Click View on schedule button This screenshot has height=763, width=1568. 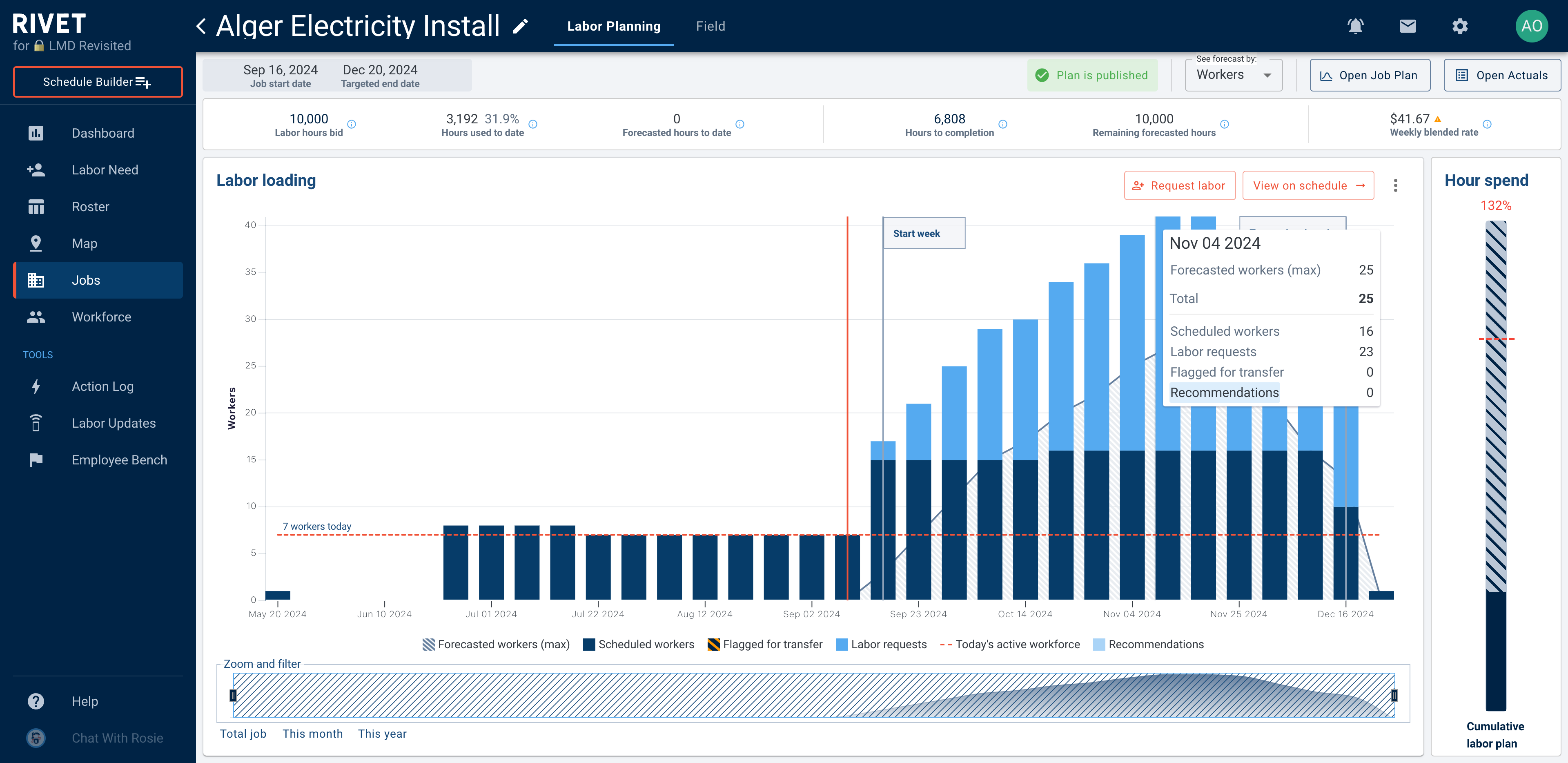pyautogui.click(x=1308, y=186)
